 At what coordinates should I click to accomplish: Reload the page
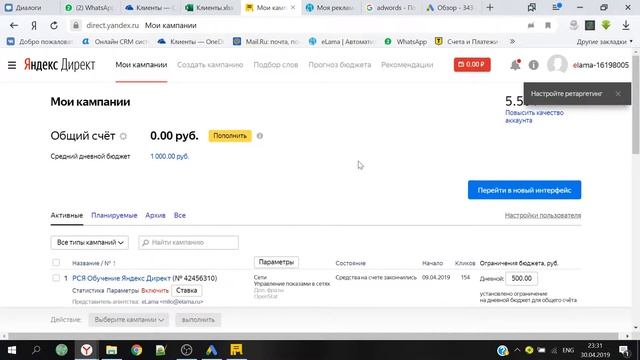pos(54,25)
